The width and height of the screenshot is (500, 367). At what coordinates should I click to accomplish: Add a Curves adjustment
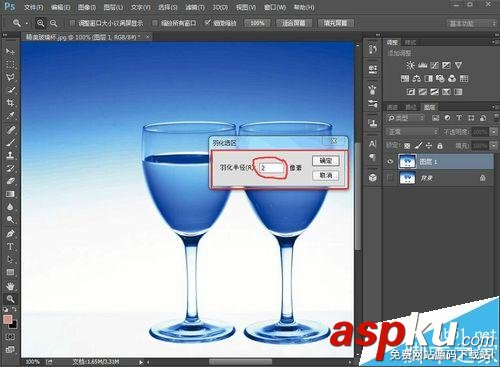[434, 65]
